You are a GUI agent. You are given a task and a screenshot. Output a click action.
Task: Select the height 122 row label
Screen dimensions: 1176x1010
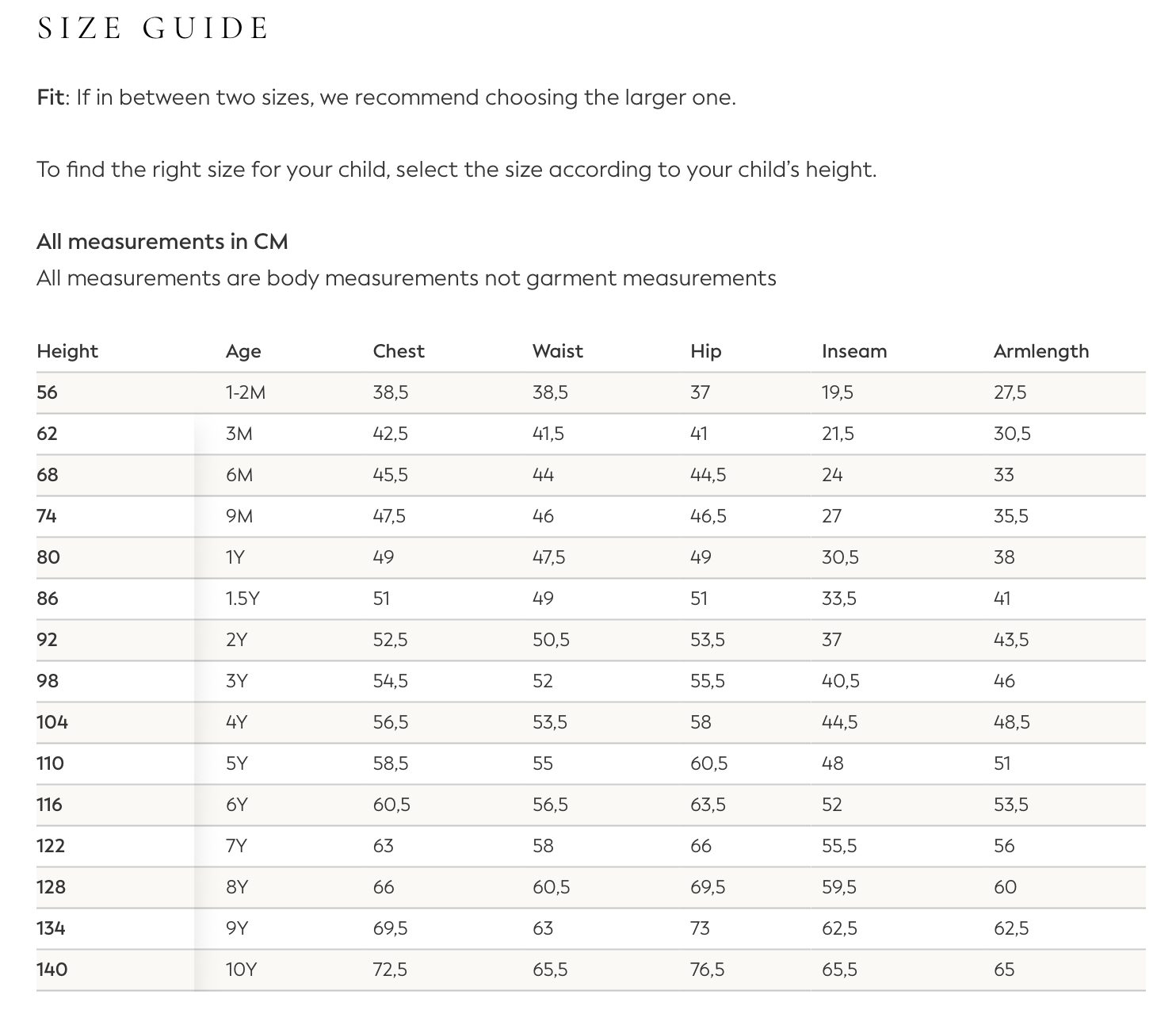[x=51, y=846]
